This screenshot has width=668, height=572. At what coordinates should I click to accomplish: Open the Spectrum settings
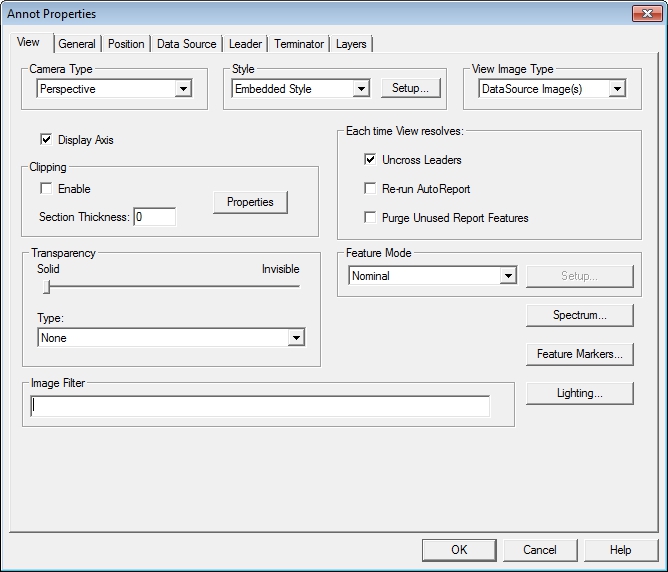[580, 315]
